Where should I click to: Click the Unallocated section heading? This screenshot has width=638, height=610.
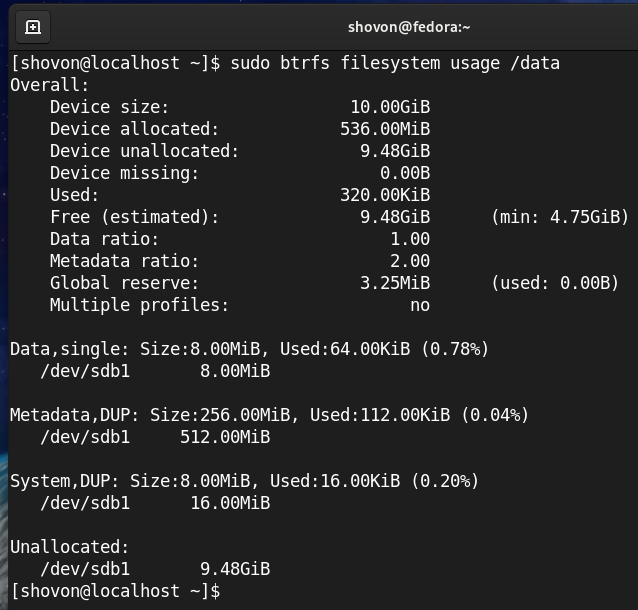[x=70, y=547]
